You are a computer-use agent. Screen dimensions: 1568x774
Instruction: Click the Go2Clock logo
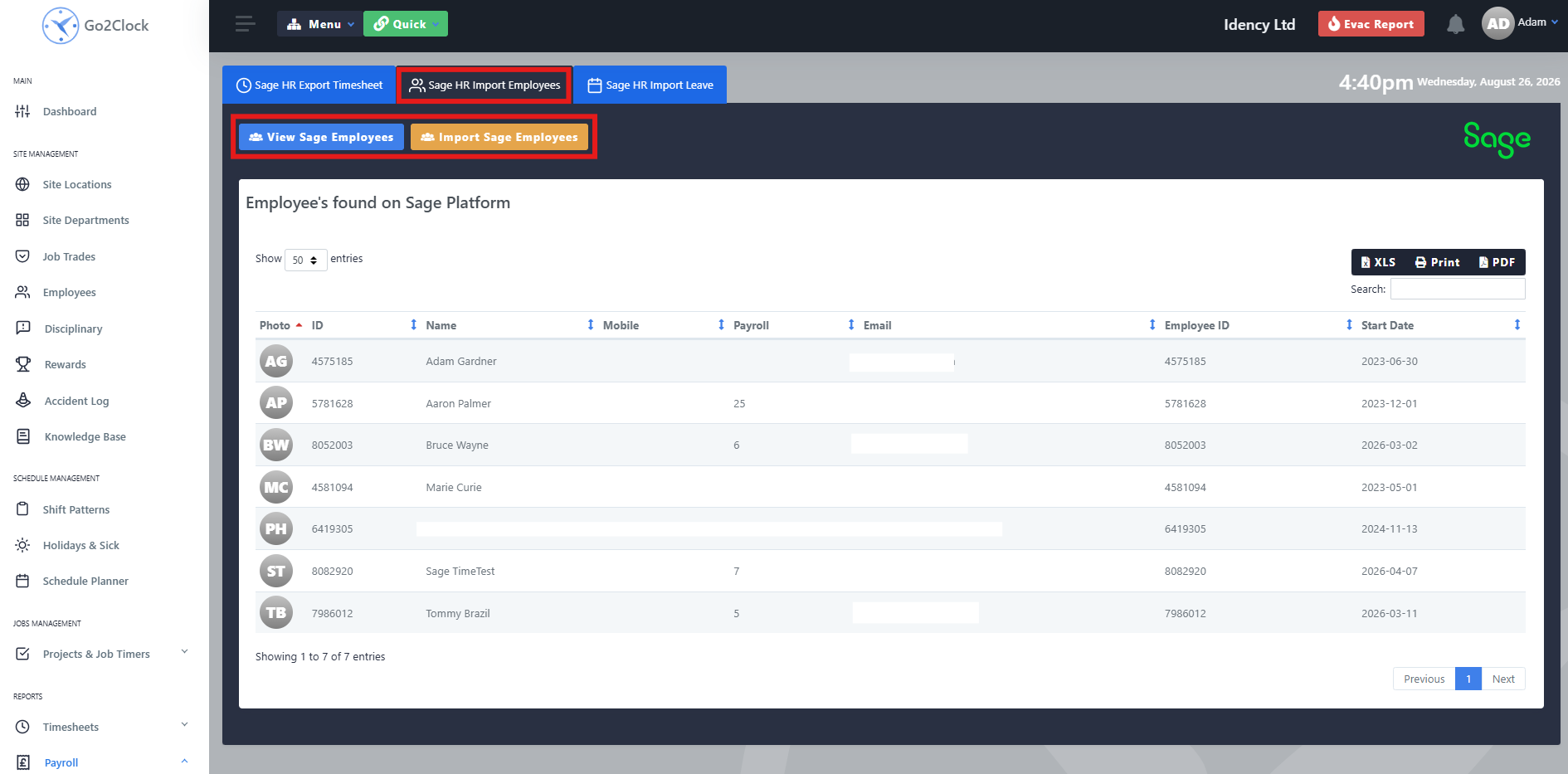pos(95,26)
